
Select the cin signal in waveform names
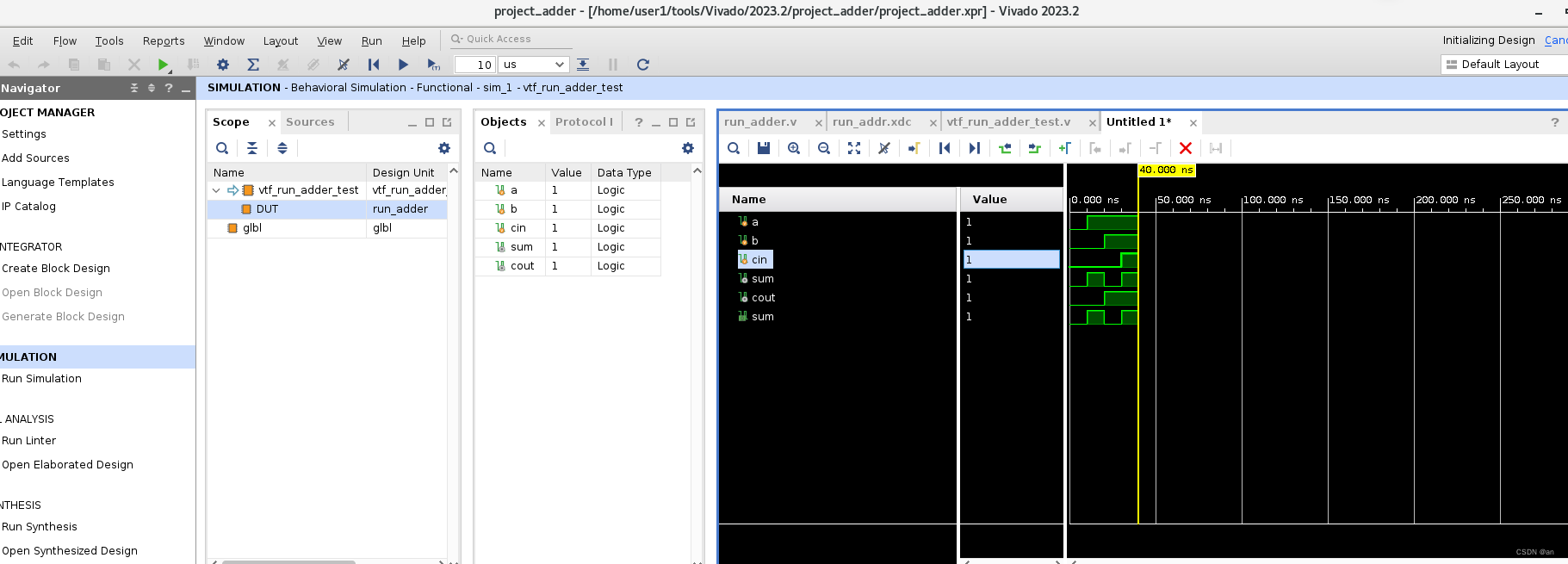point(755,259)
